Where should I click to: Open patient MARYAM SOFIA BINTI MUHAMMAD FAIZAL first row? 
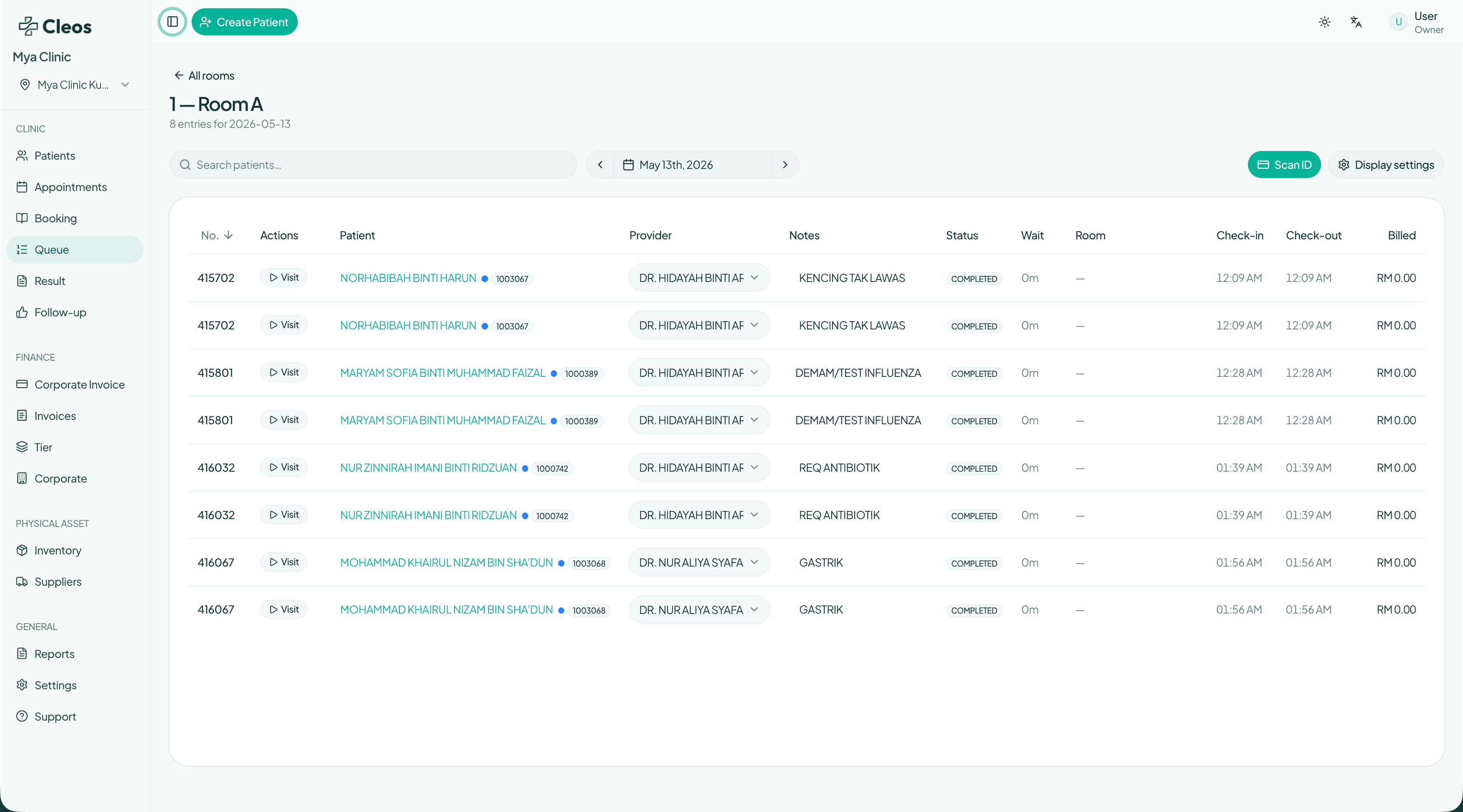[442, 373]
